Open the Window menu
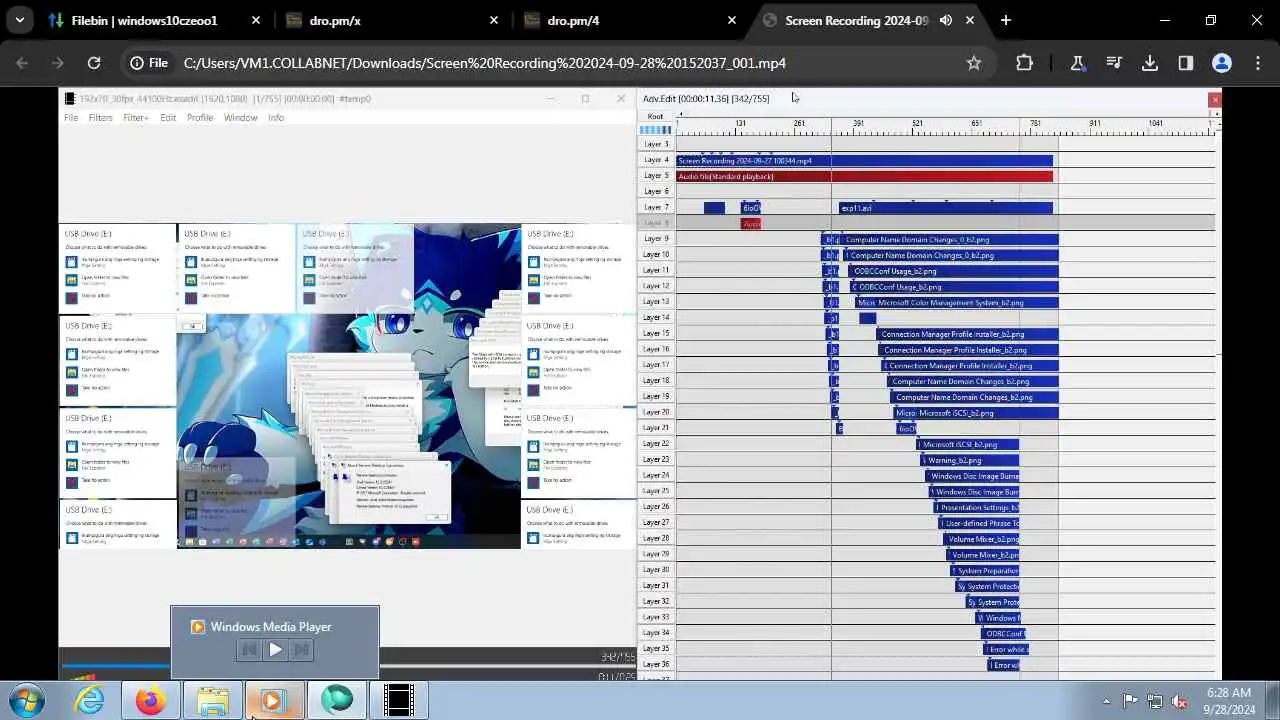This screenshot has height=720, width=1280. coord(241,118)
